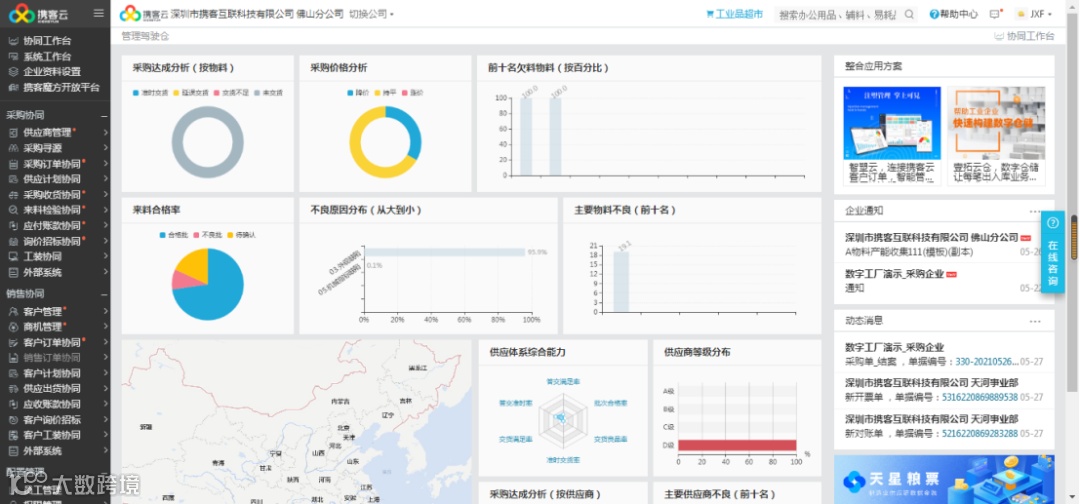Expand the 客户管理 submenu arrow
Image resolution: width=1080 pixels, height=504 pixels.
tap(105, 311)
